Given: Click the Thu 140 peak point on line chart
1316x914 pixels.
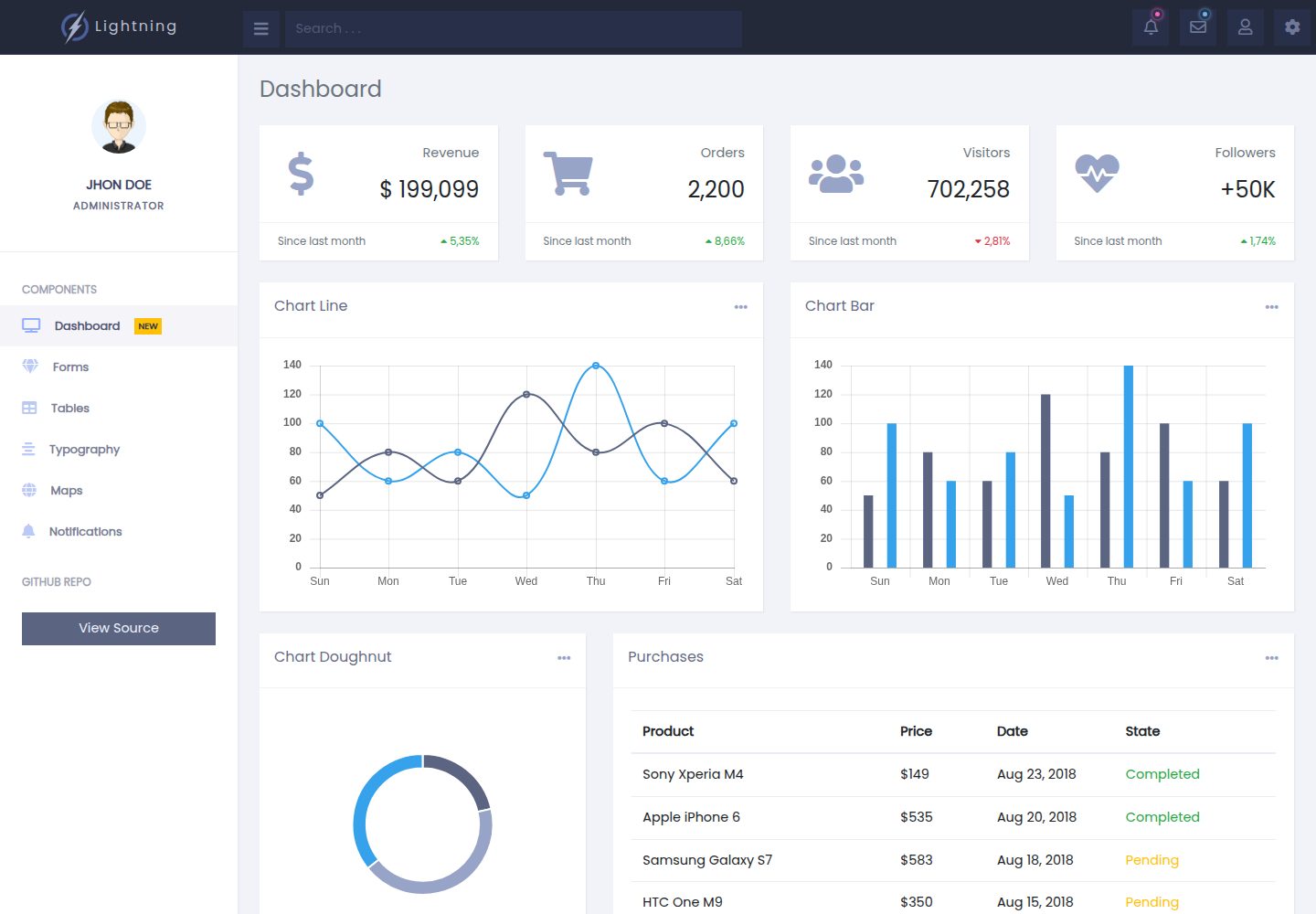Looking at the screenshot, I should click(596, 366).
